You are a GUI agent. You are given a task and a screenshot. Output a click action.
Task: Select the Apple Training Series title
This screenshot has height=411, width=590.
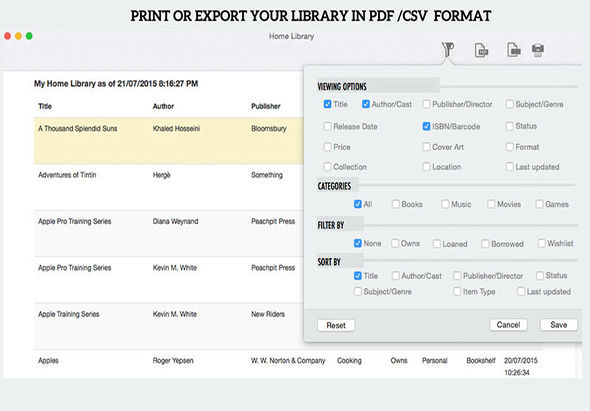pyautogui.click(x=68, y=314)
